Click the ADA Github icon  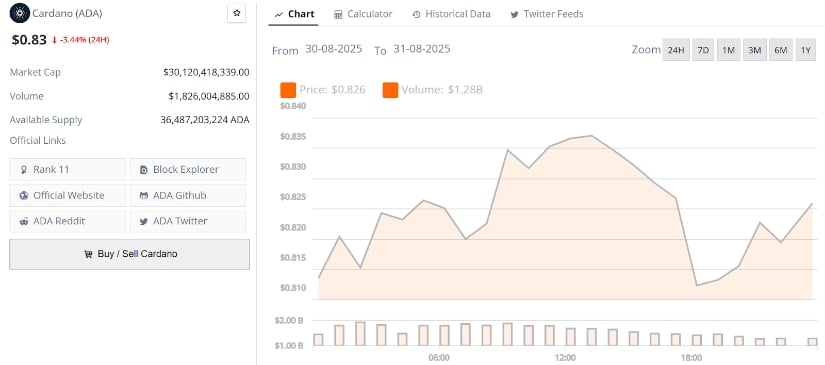pos(144,196)
